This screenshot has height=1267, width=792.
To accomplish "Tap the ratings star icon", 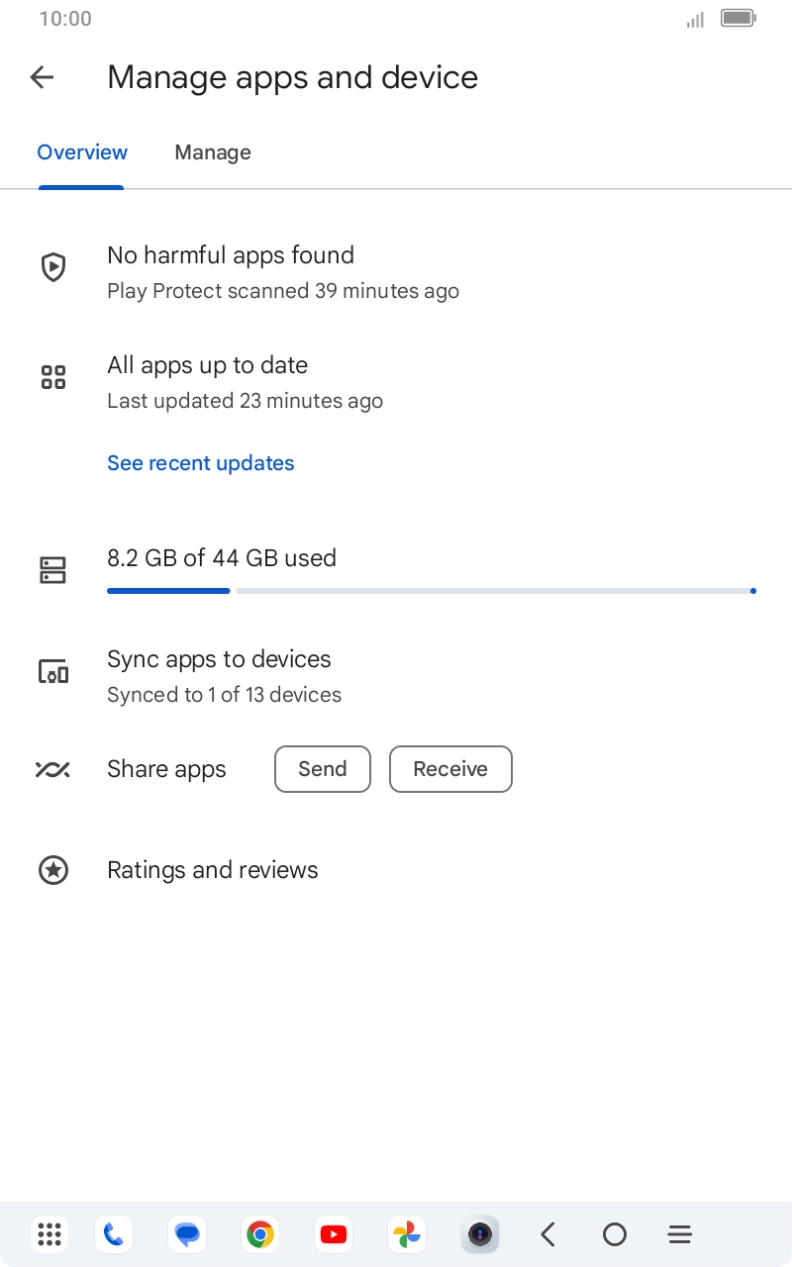I will pyautogui.click(x=53, y=870).
